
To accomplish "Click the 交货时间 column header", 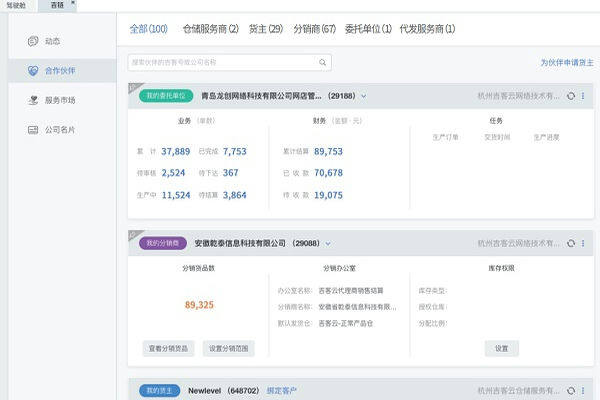I will (497, 137).
